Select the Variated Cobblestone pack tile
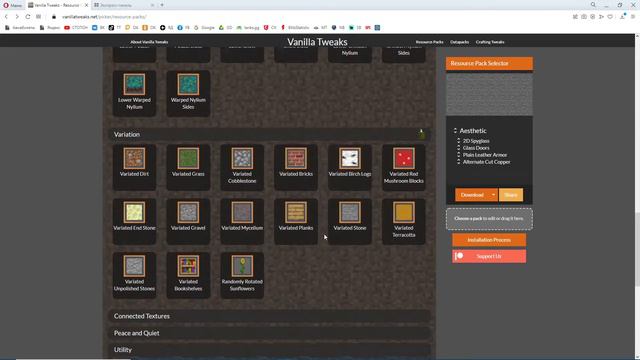Screen dimensions: 640x360 click(x=242, y=167)
